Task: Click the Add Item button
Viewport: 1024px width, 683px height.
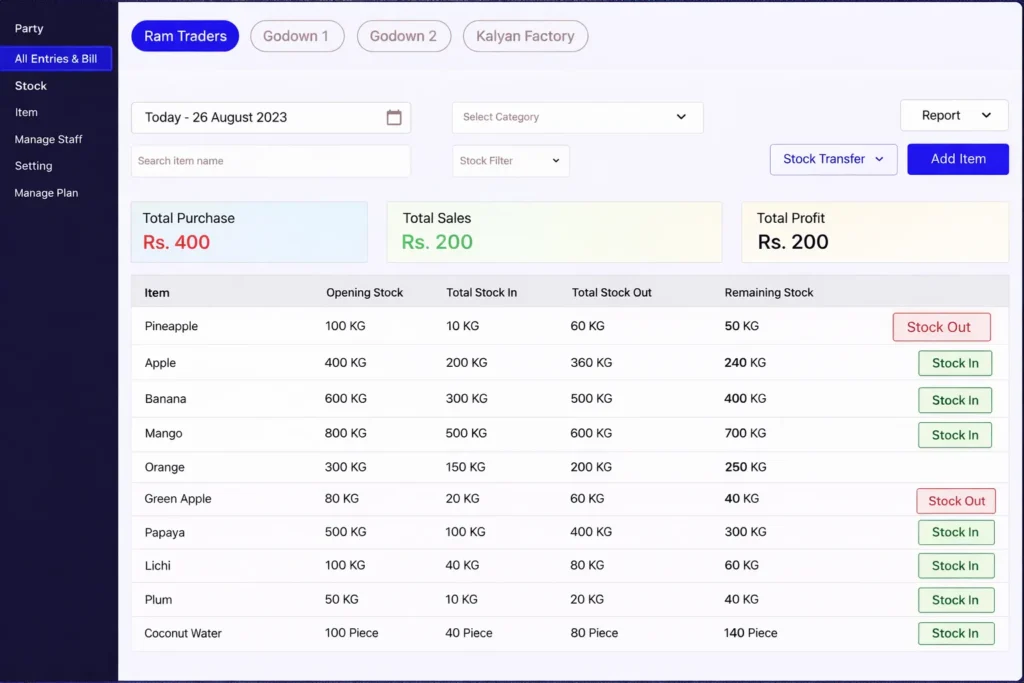Action: pos(957,159)
